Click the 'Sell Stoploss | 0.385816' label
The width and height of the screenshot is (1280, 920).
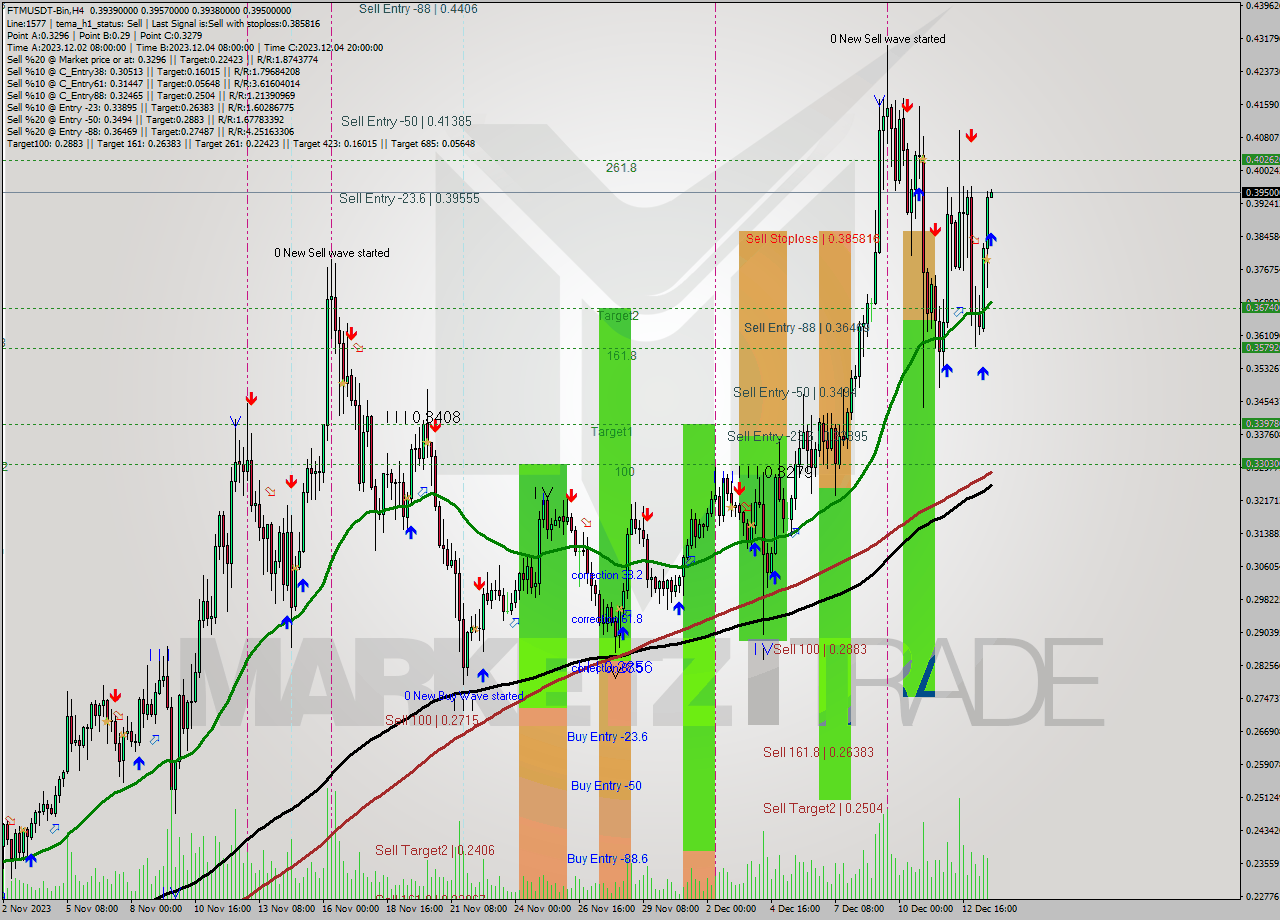tap(813, 238)
